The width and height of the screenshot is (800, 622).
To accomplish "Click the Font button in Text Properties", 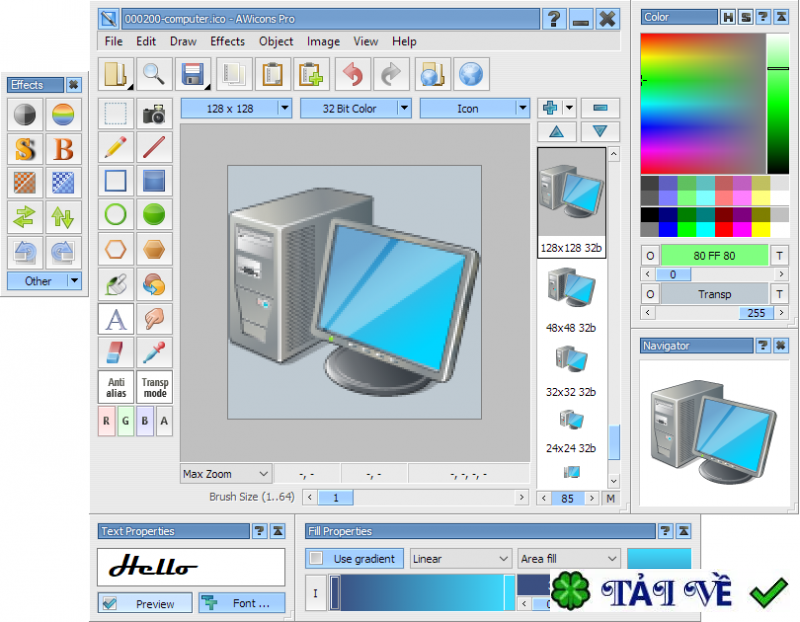I will coord(242,603).
